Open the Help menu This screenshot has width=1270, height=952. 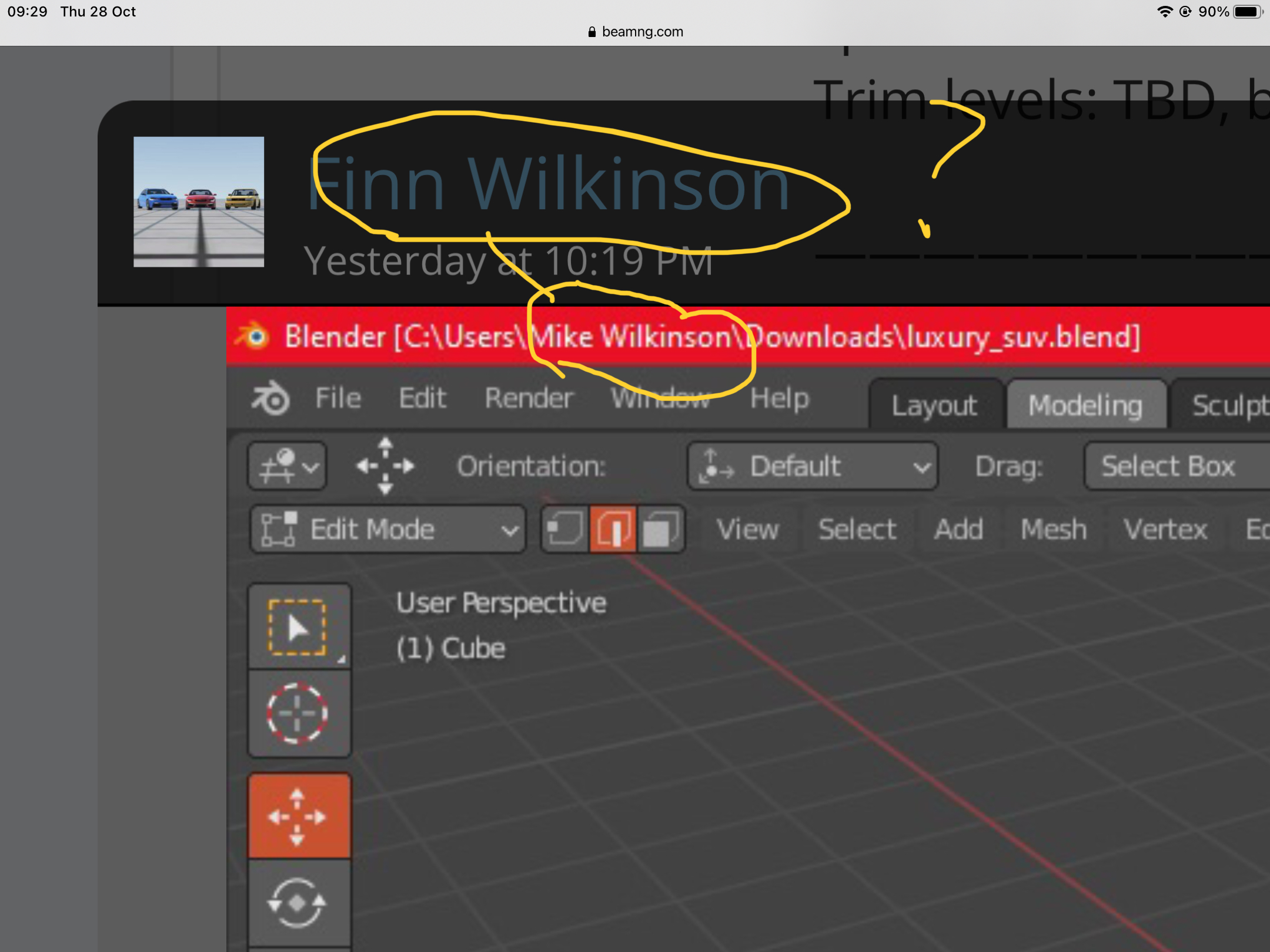click(x=780, y=398)
